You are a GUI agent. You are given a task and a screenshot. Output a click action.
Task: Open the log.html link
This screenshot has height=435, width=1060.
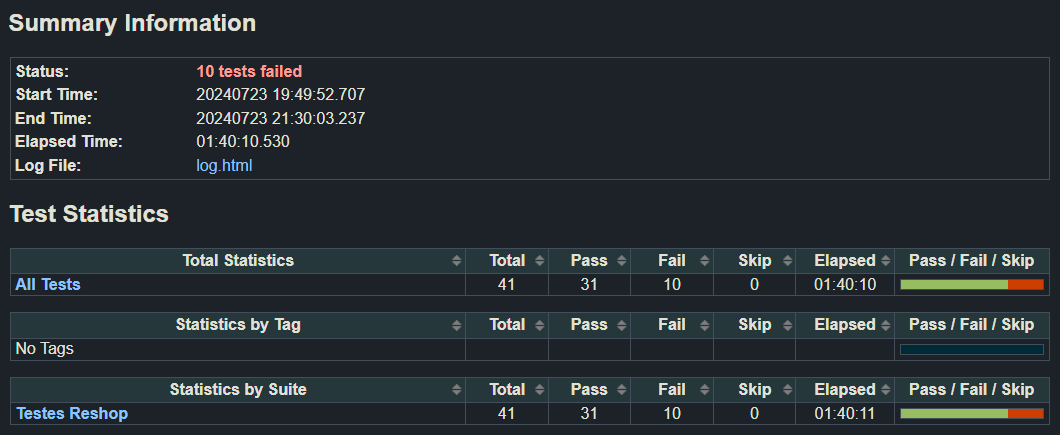tap(224, 165)
